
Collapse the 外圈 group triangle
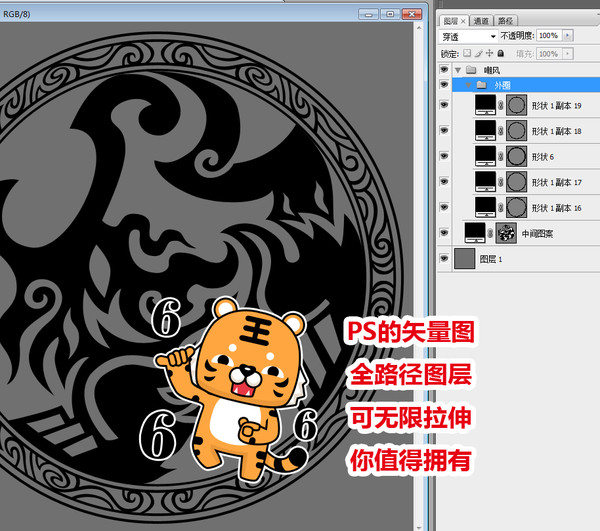pos(468,85)
